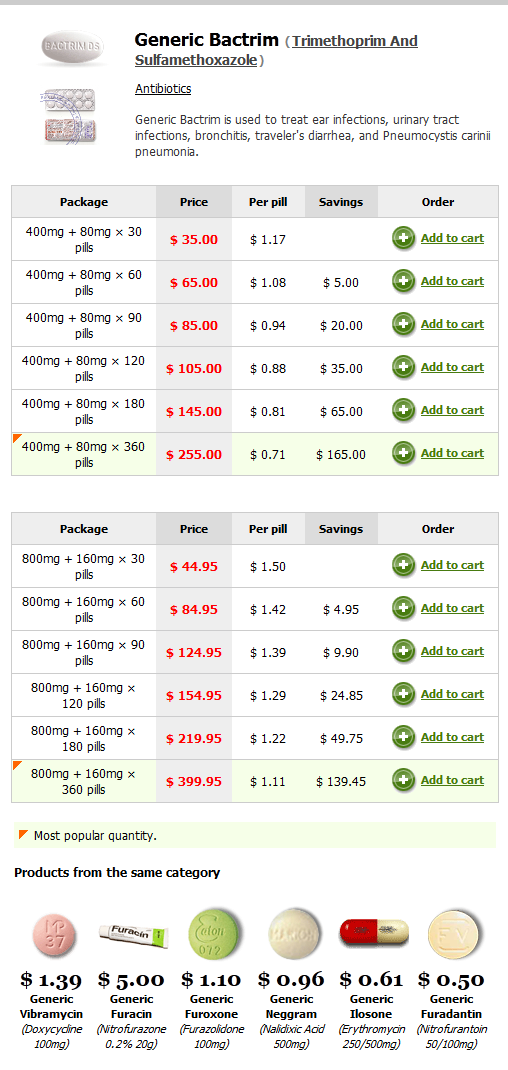Add 400mg + 80mg × 30 pills to cart link
508x1070 pixels.
(452, 238)
